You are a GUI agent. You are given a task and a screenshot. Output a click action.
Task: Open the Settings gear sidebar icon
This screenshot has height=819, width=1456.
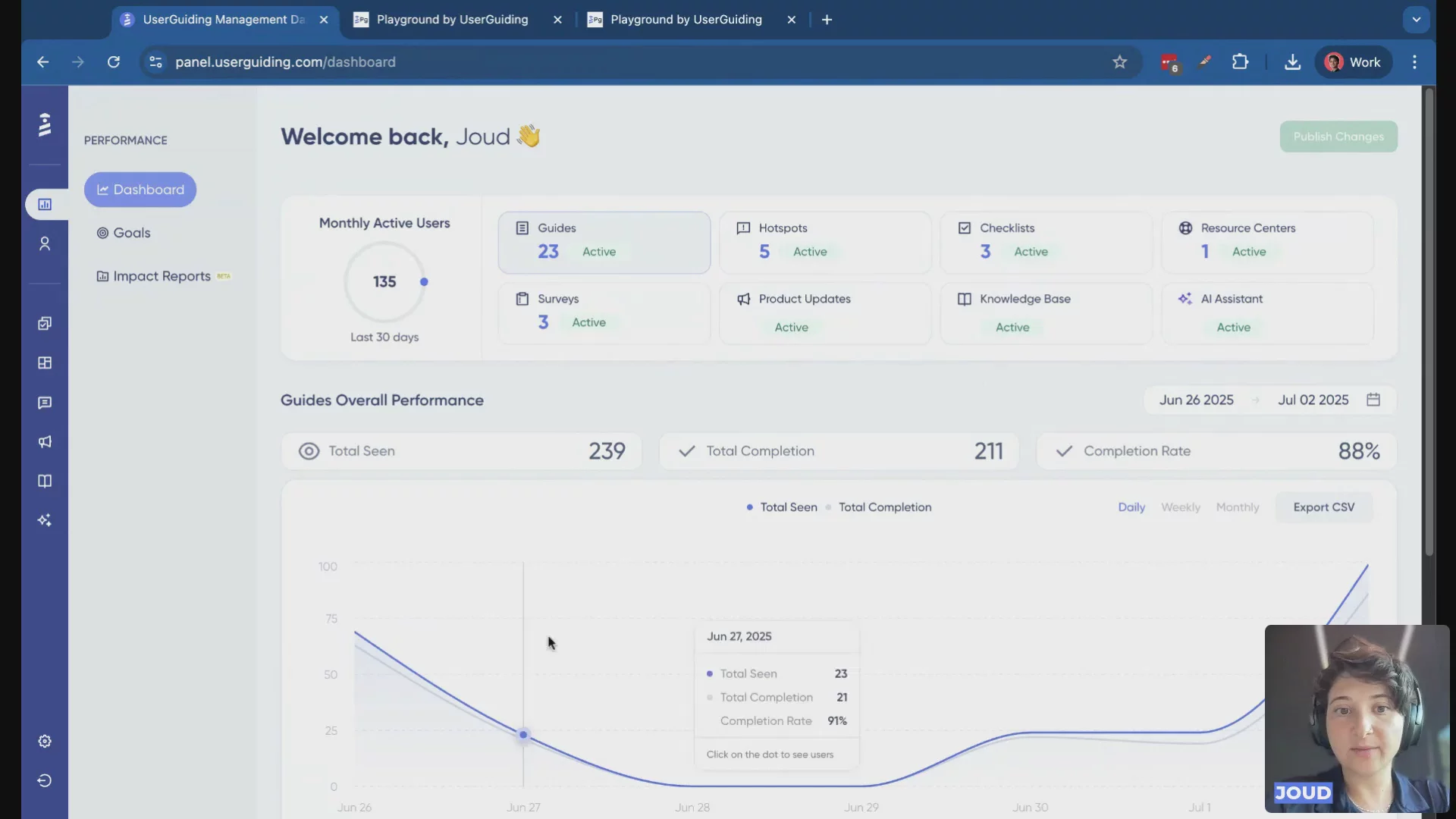pos(45,741)
